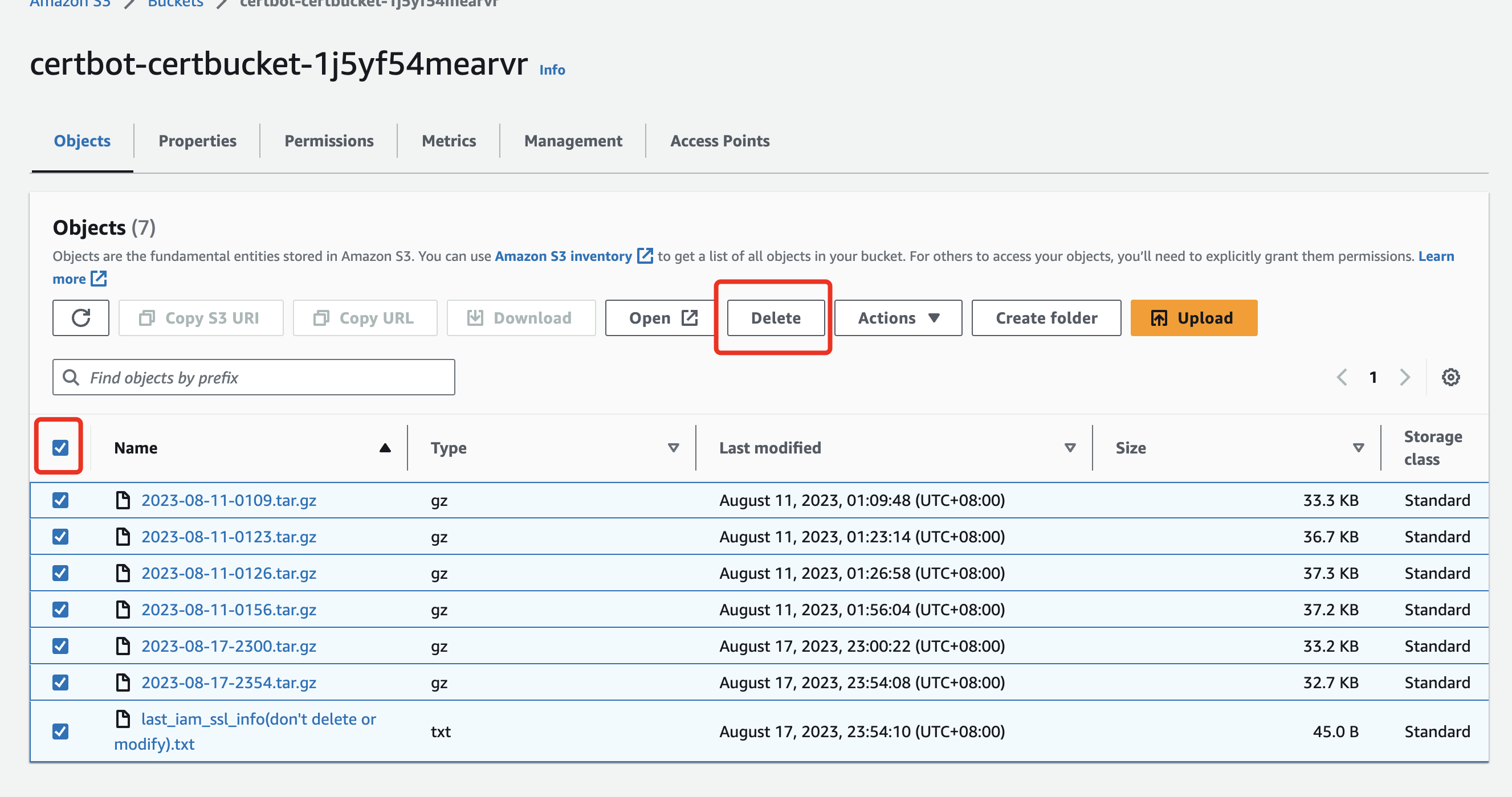Click the external link icon after Amazon S3 inventory
The width and height of the screenshot is (1512, 797).
[645, 256]
